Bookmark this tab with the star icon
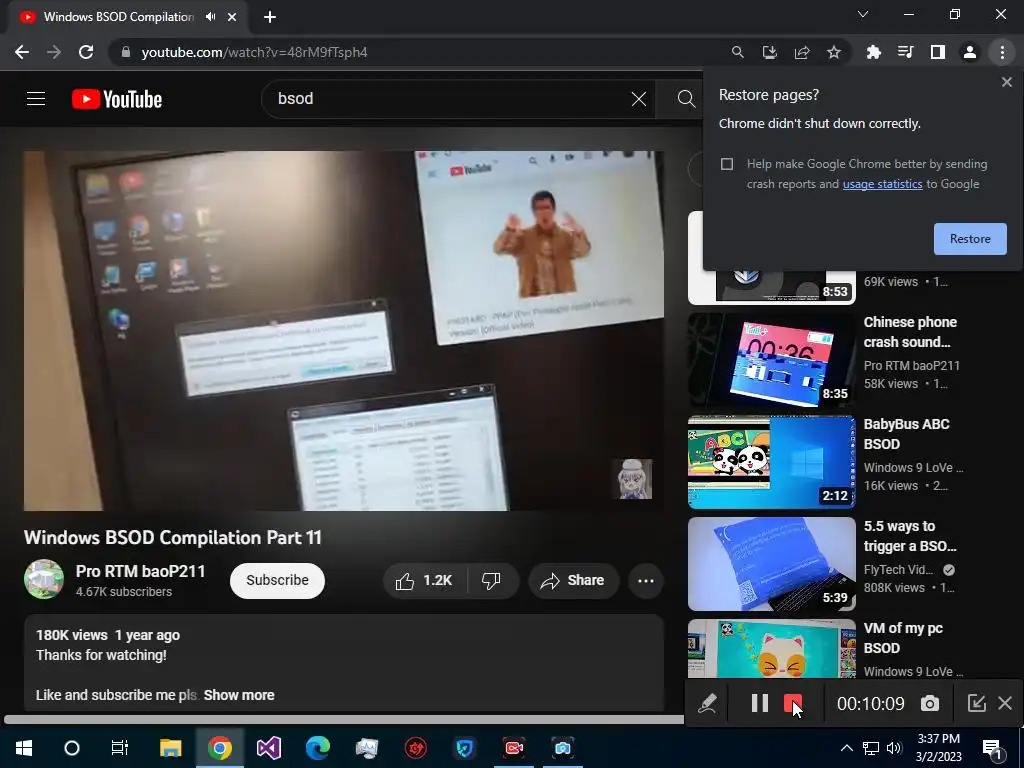The width and height of the screenshot is (1024, 768). pyautogui.click(x=834, y=52)
